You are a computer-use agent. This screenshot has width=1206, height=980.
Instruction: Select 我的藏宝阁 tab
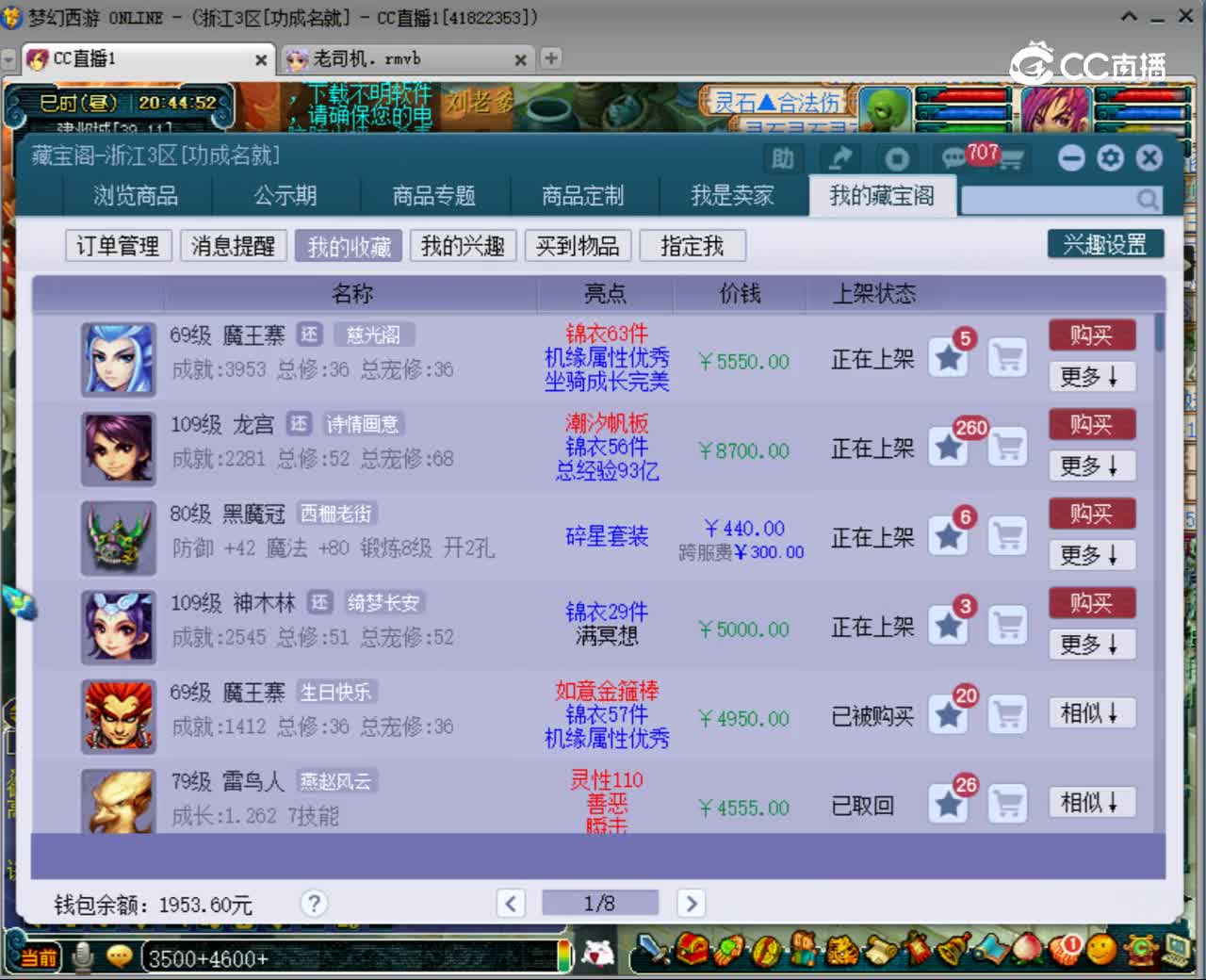tap(882, 196)
